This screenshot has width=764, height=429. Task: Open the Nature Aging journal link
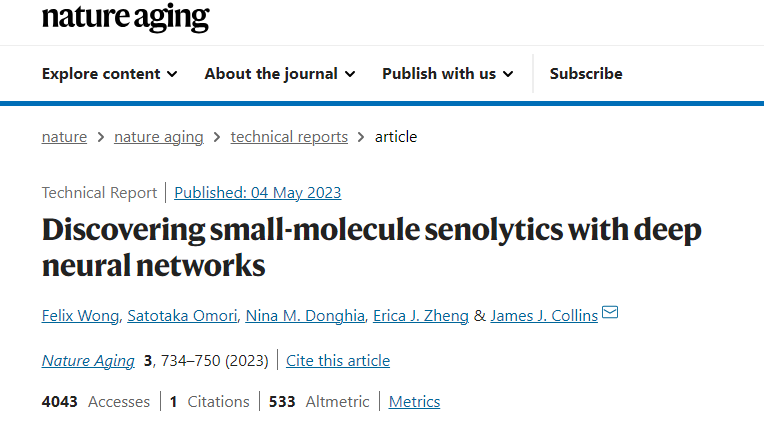click(x=88, y=361)
